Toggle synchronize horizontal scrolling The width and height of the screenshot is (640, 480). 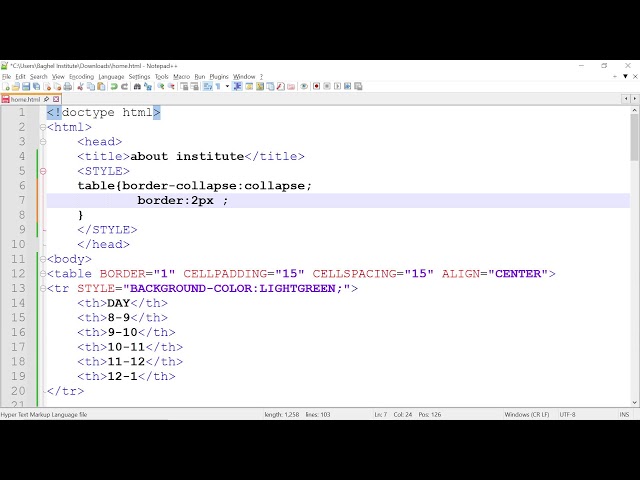tap(195, 86)
